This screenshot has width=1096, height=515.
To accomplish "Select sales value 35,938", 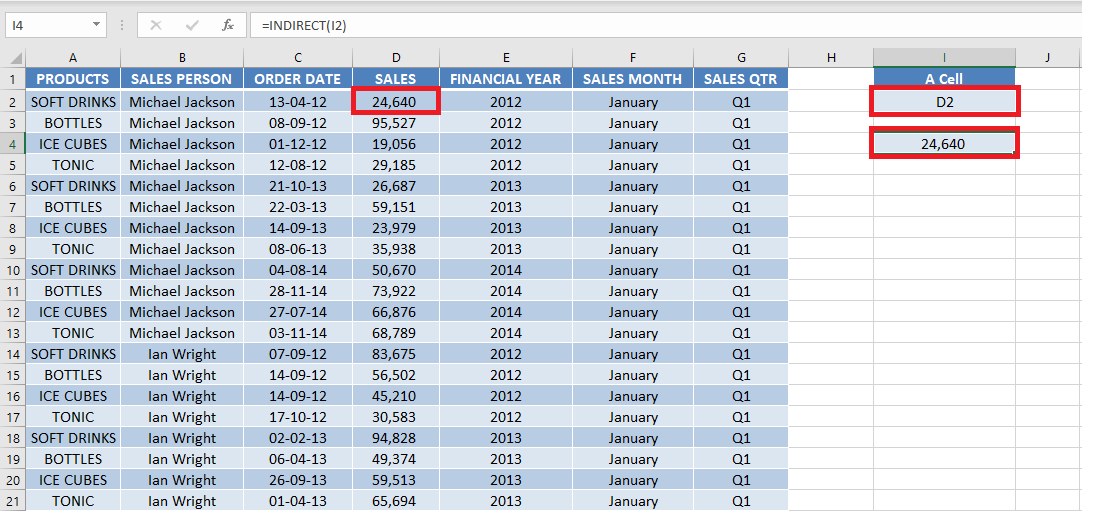I will (396, 249).
